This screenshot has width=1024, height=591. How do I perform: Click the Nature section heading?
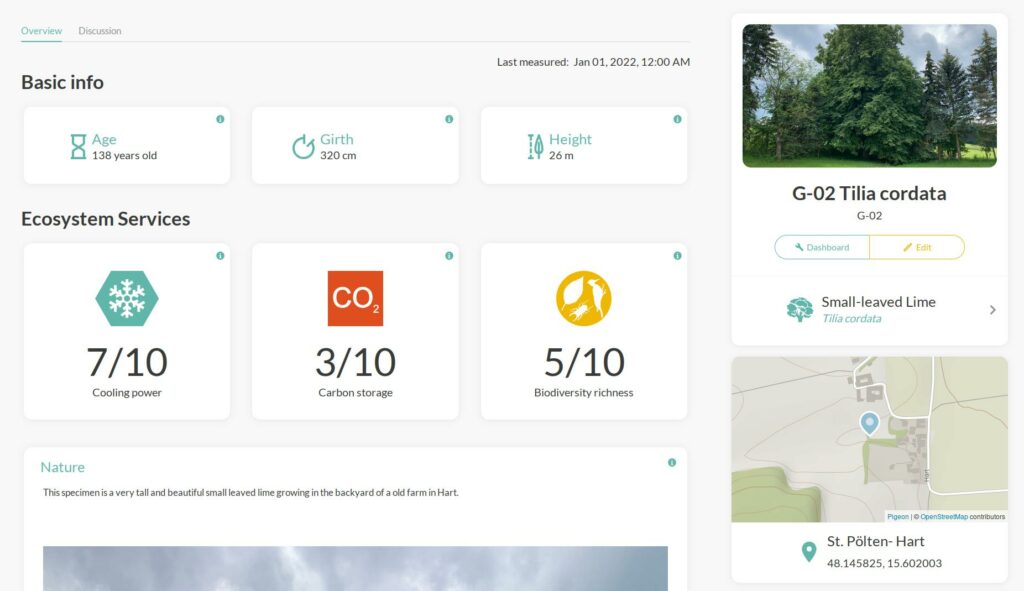[x=63, y=468]
